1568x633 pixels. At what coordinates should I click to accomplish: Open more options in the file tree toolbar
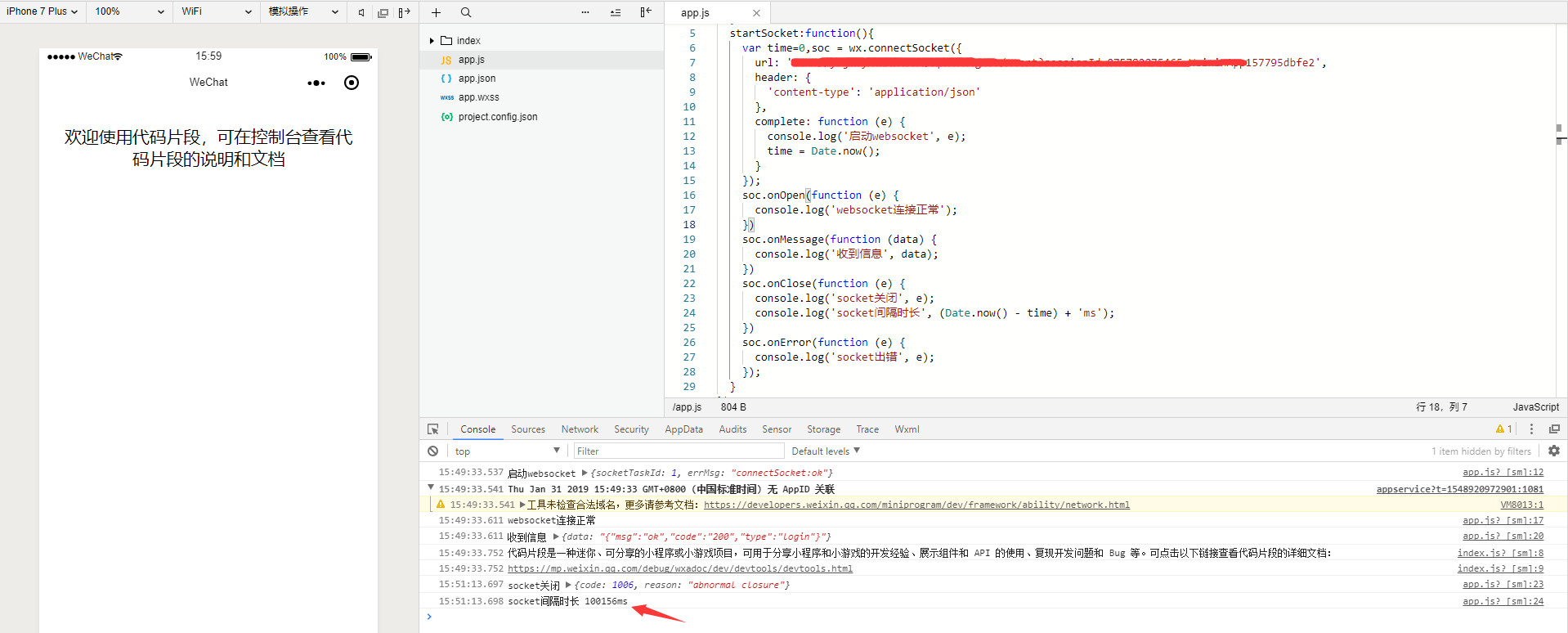585,12
